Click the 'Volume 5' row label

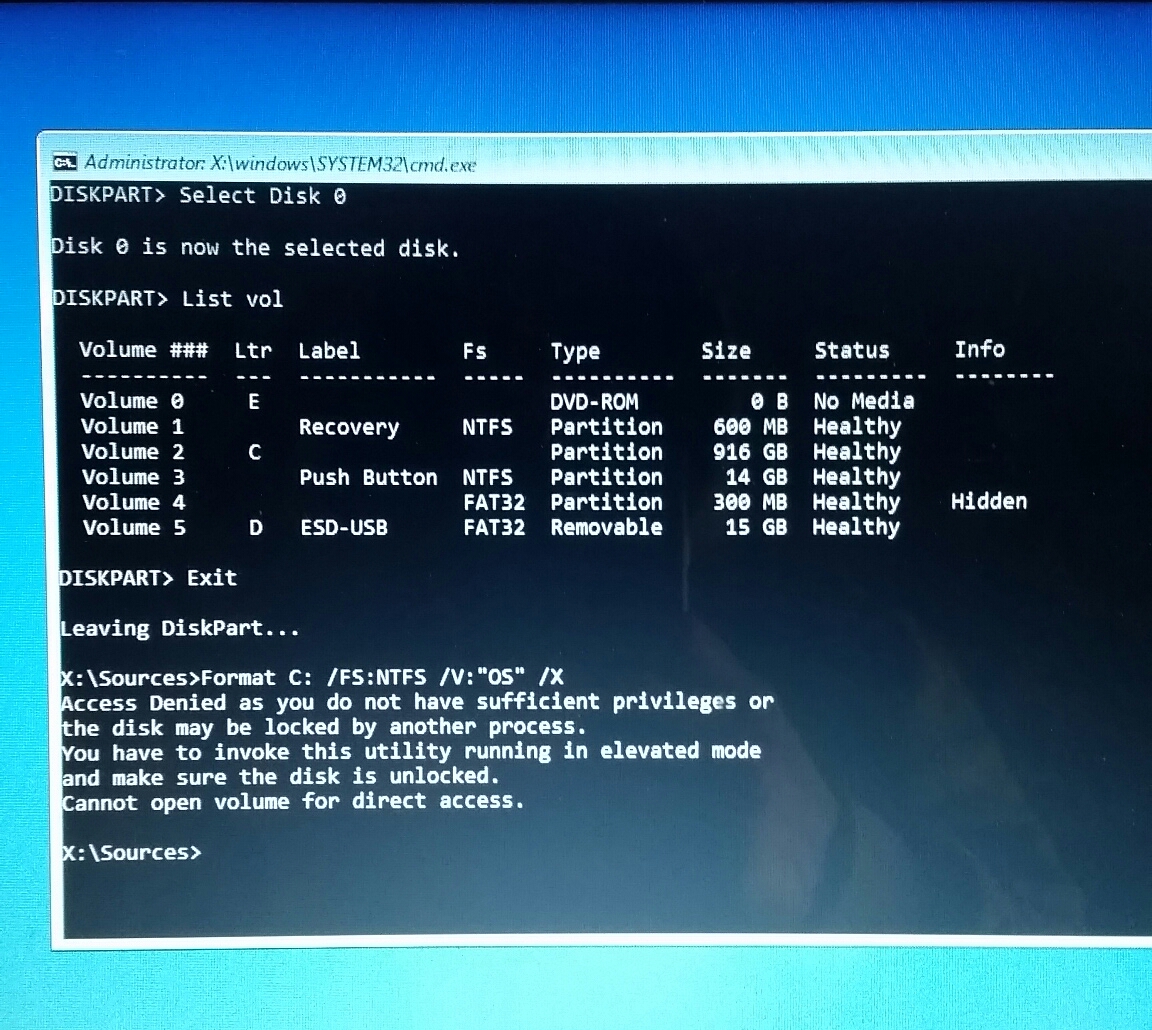pos(134,527)
